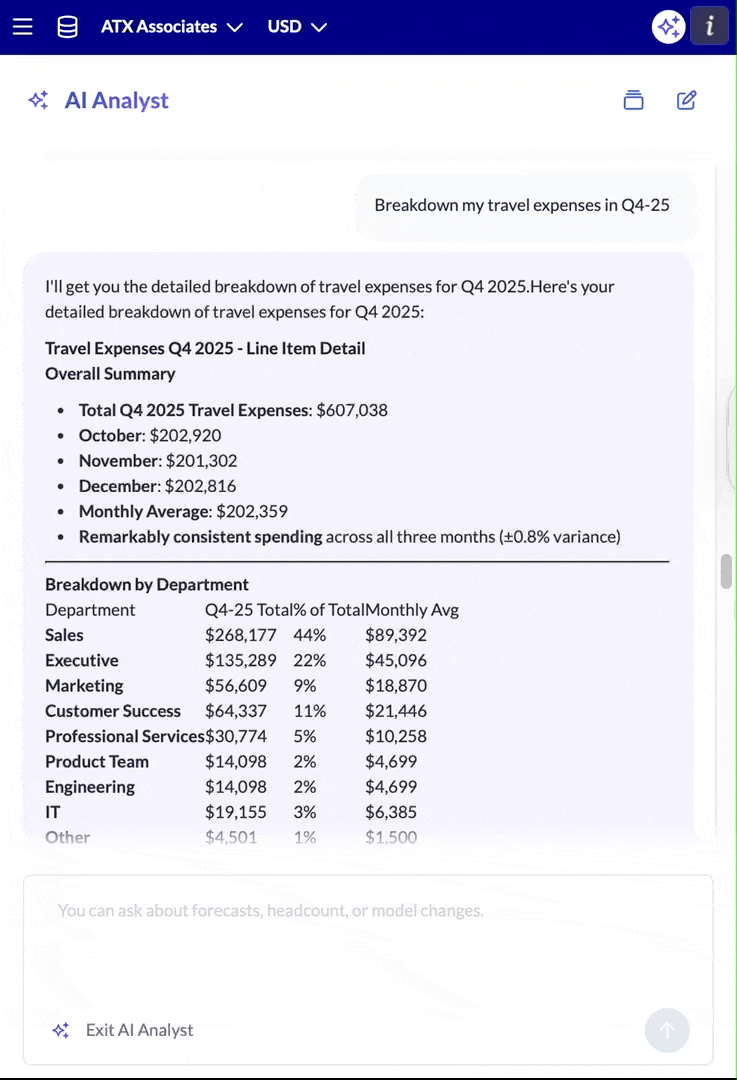
Task: Click the AI Analyst heading text
Action: 116,101
